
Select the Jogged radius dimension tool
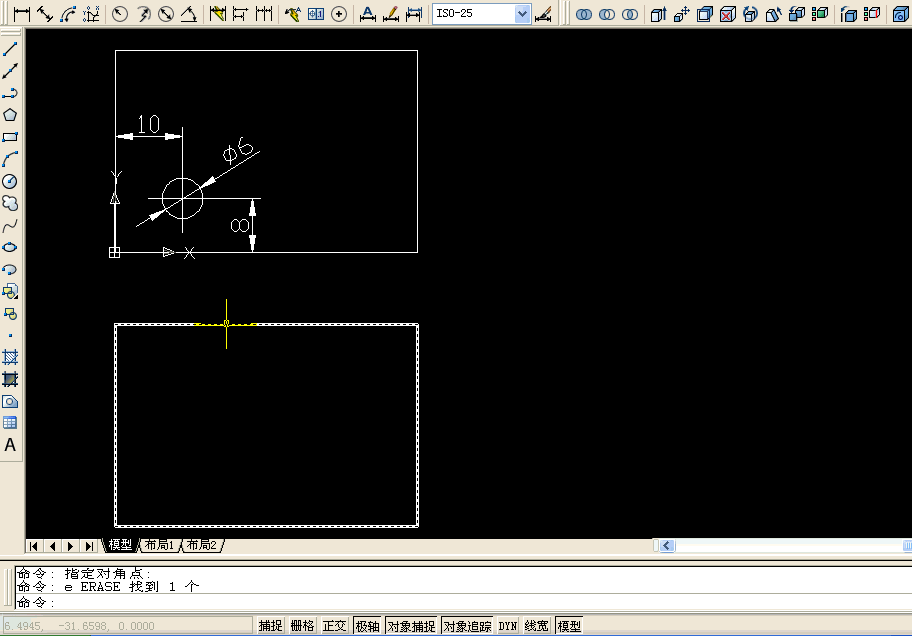click(143, 14)
